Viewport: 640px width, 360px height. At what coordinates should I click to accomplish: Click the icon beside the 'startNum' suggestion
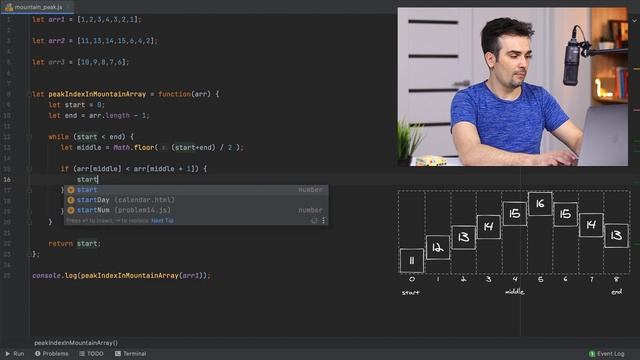(71, 210)
